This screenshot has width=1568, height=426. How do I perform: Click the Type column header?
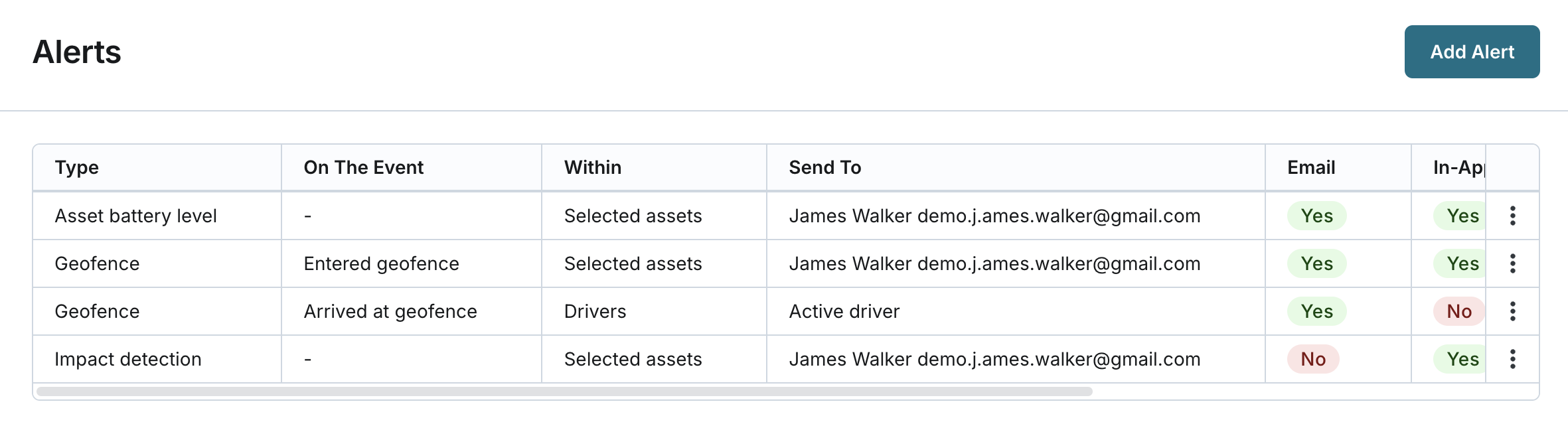tap(77, 167)
